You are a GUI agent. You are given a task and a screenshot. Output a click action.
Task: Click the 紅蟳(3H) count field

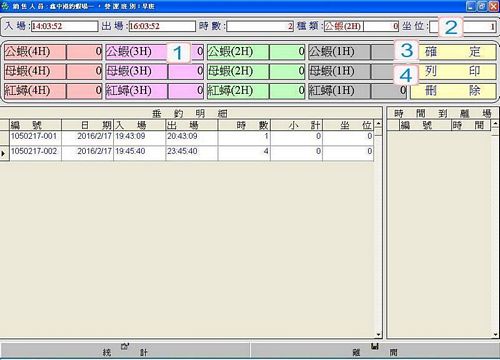[186, 91]
